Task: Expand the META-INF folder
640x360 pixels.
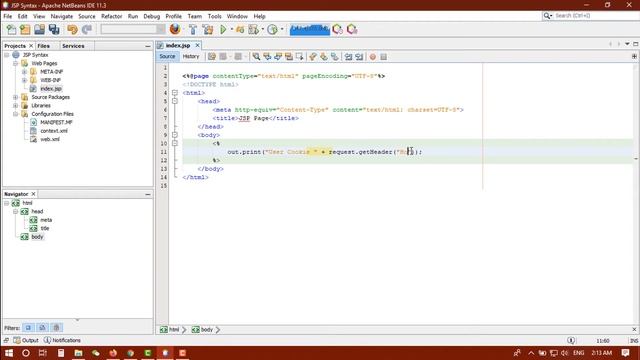Action: tap(24, 72)
